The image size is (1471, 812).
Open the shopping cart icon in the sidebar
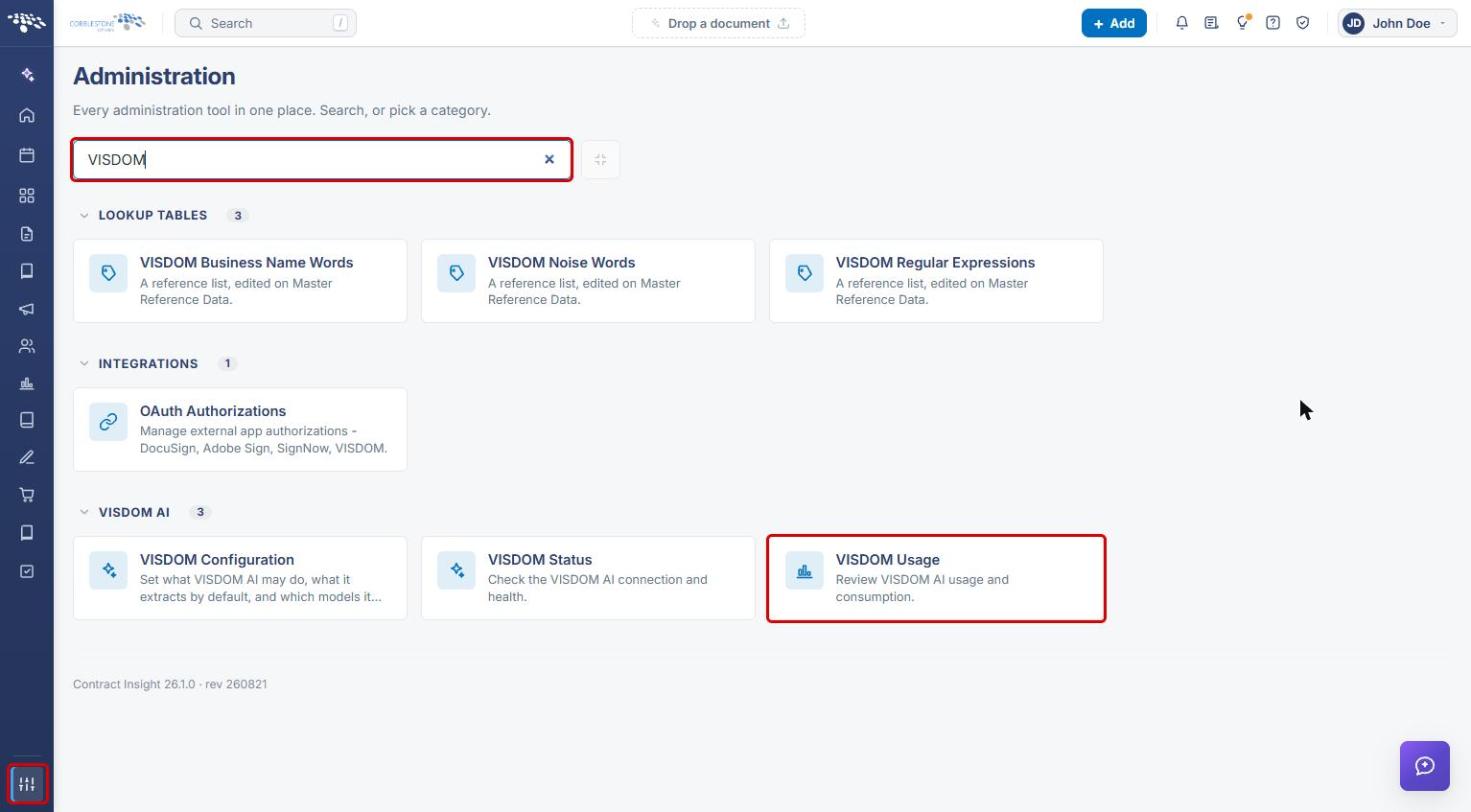pos(27,494)
